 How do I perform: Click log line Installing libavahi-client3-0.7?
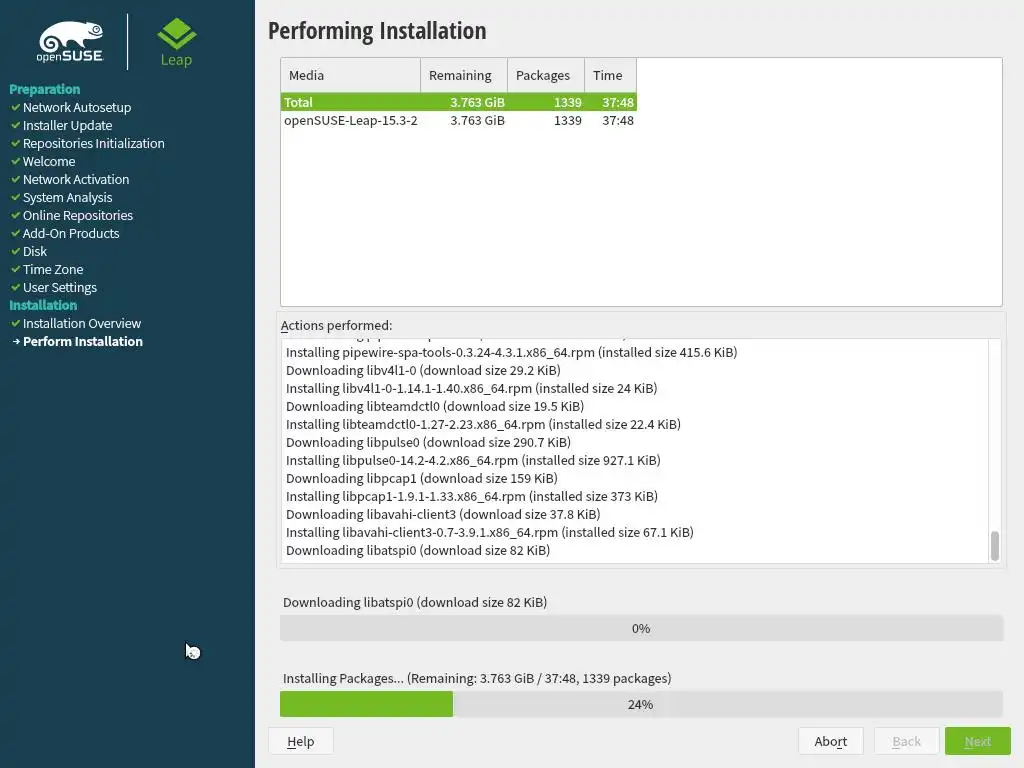[x=490, y=532]
